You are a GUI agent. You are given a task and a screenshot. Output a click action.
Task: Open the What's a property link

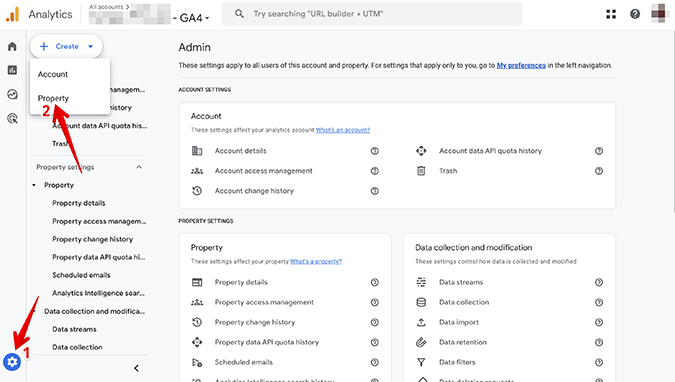316,261
